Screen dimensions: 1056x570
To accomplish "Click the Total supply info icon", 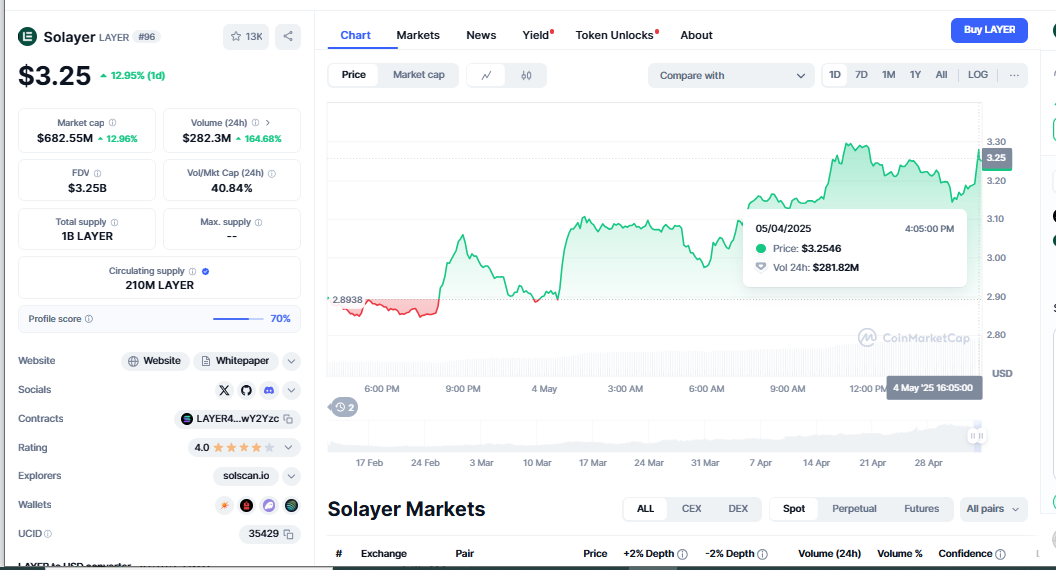I will 114,222.
